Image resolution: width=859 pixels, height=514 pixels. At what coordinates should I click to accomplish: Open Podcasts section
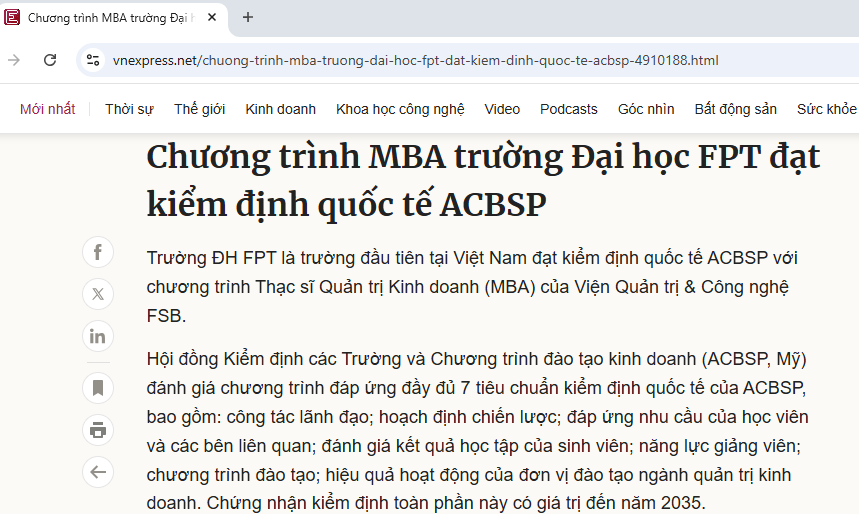coord(569,109)
